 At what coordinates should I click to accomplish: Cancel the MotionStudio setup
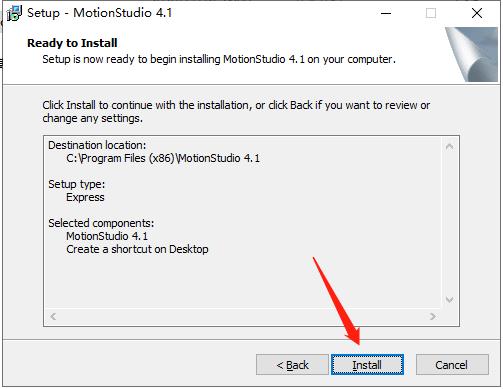coord(452,365)
